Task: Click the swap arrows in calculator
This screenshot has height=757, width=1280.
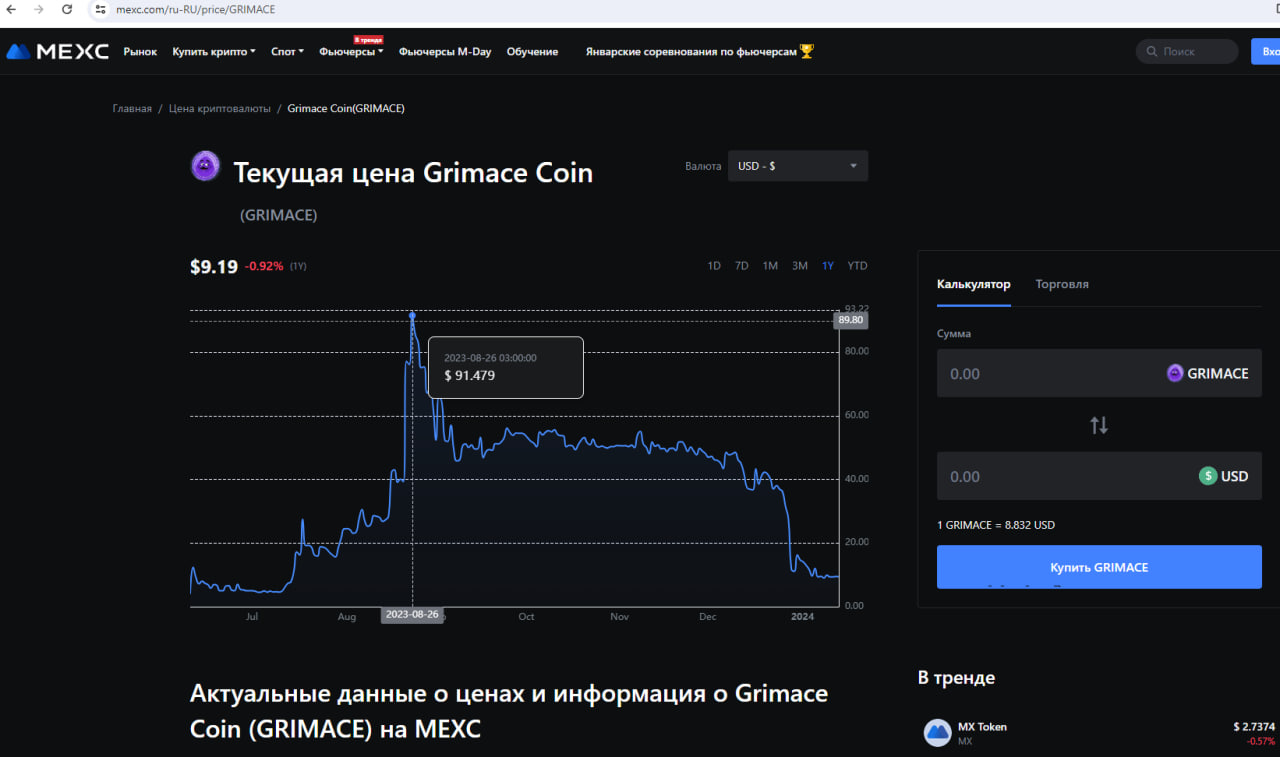Action: click(x=1099, y=425)
